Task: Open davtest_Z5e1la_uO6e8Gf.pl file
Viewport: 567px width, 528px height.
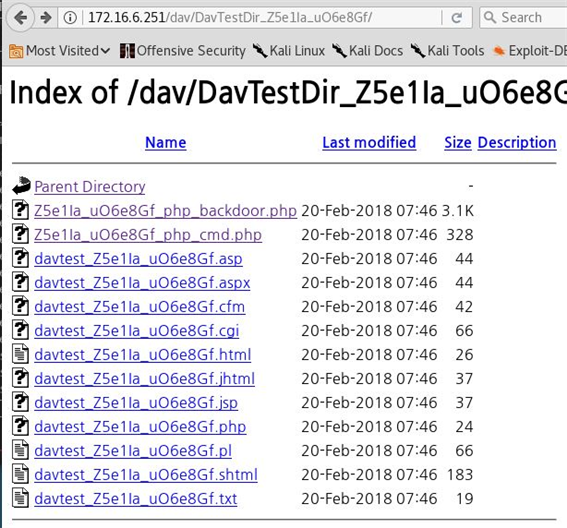Action: pos(133,451)
